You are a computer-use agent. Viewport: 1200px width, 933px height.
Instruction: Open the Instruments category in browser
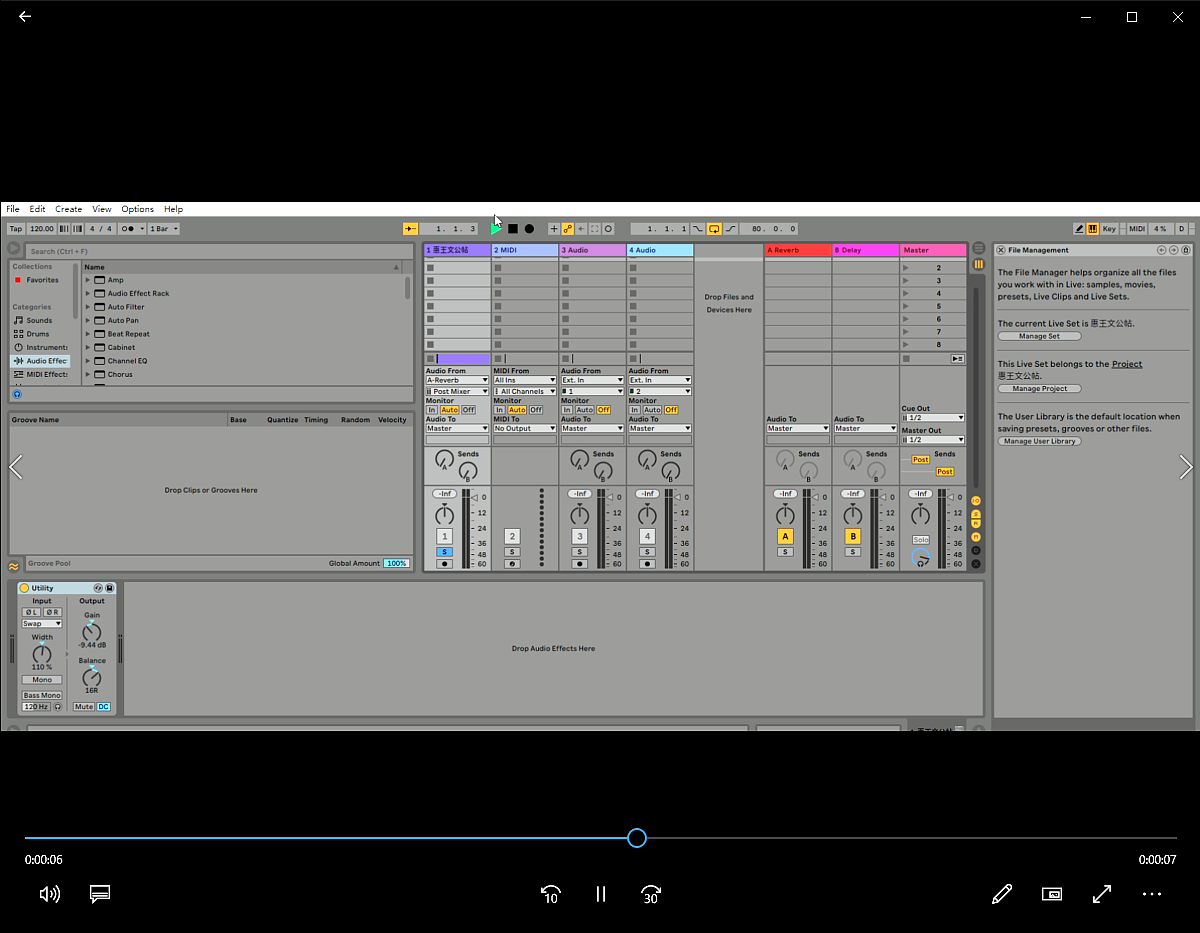[x=41, y=348]
